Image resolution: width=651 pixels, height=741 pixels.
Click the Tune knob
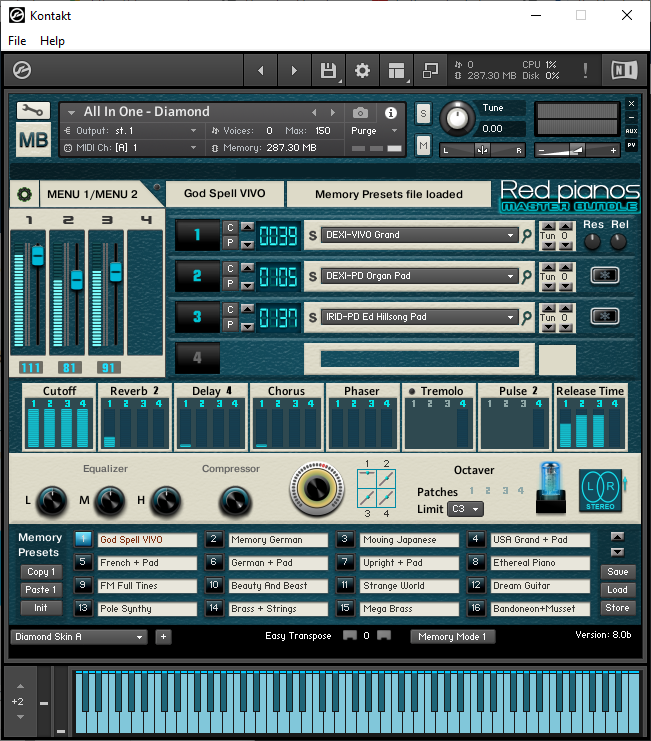pos(457,119)
